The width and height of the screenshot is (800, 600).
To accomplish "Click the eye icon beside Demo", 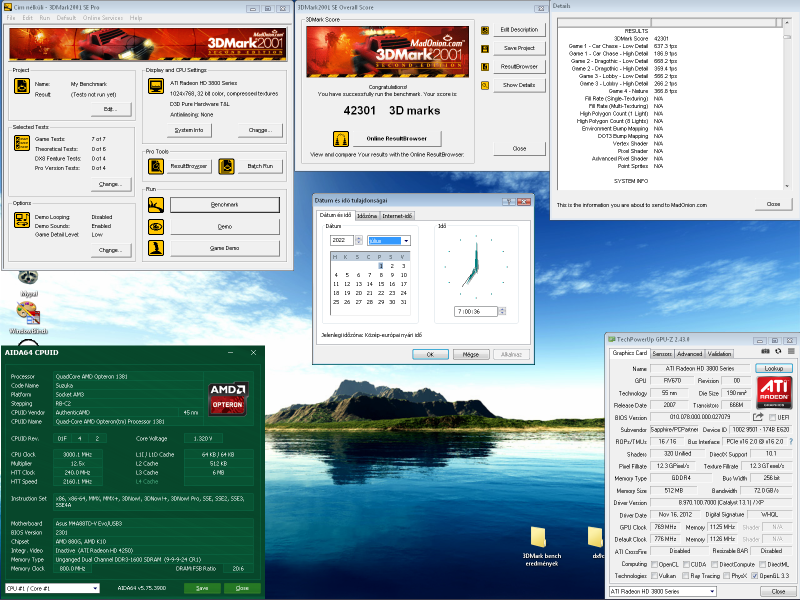I will [156, 227].
